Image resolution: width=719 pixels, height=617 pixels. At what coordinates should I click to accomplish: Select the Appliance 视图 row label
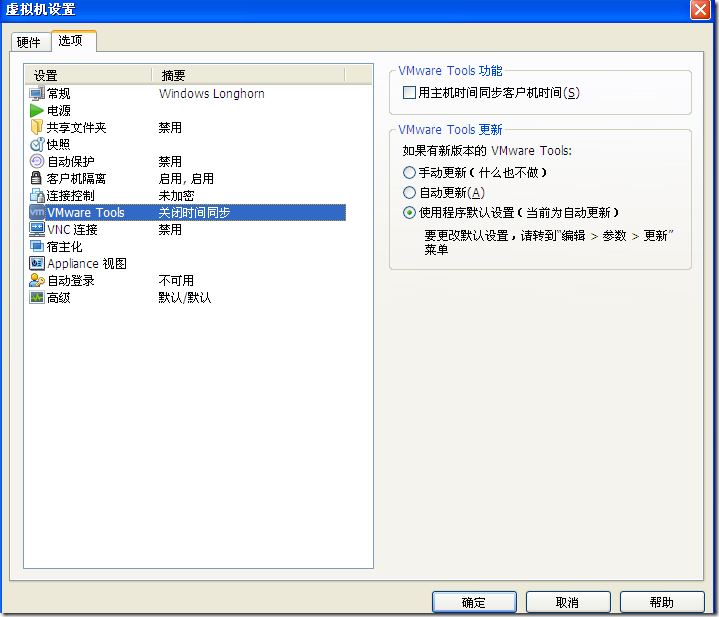coord(87,264)
